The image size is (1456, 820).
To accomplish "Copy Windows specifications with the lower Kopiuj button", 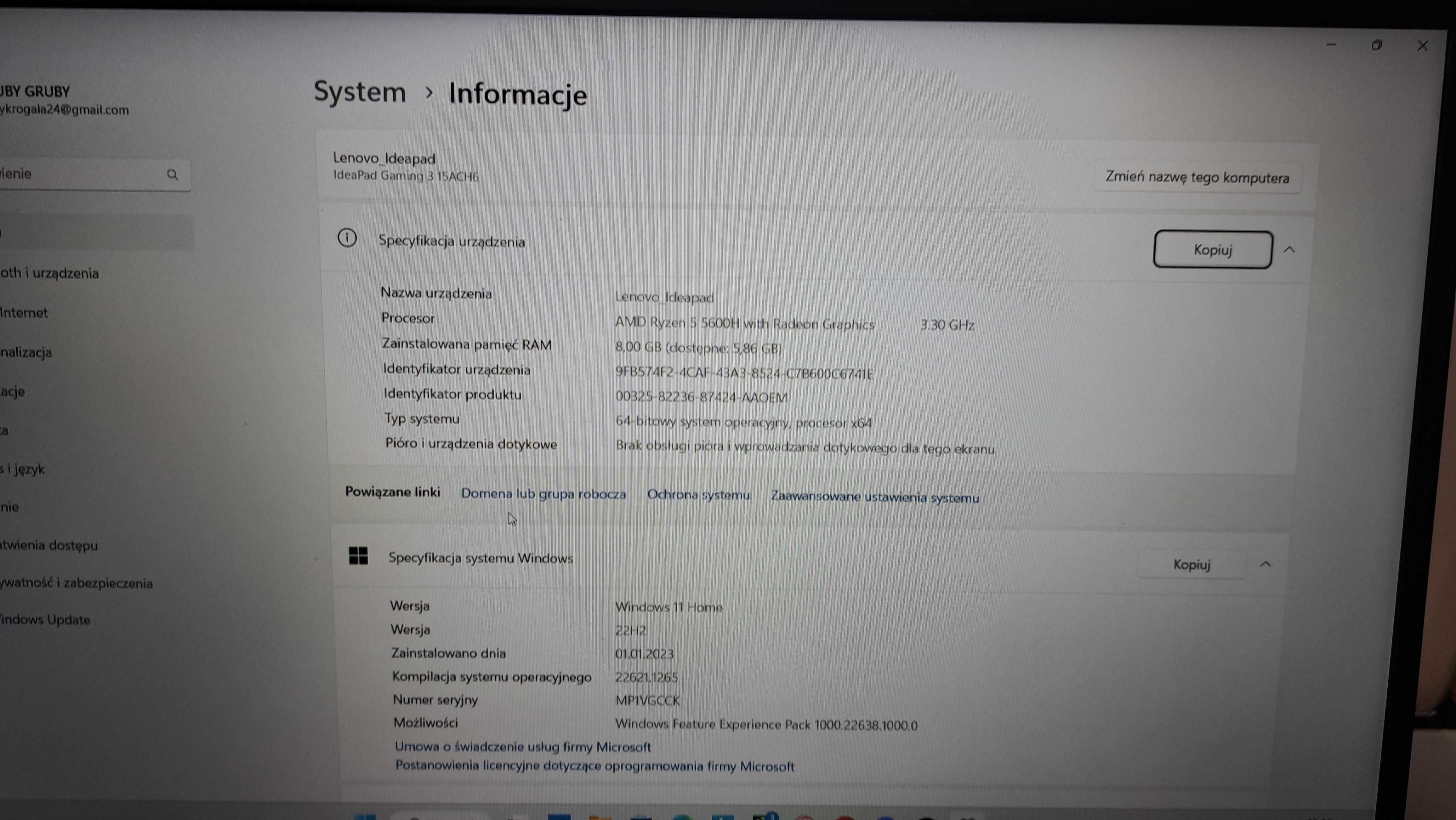I will click(x=1192, y=565).
